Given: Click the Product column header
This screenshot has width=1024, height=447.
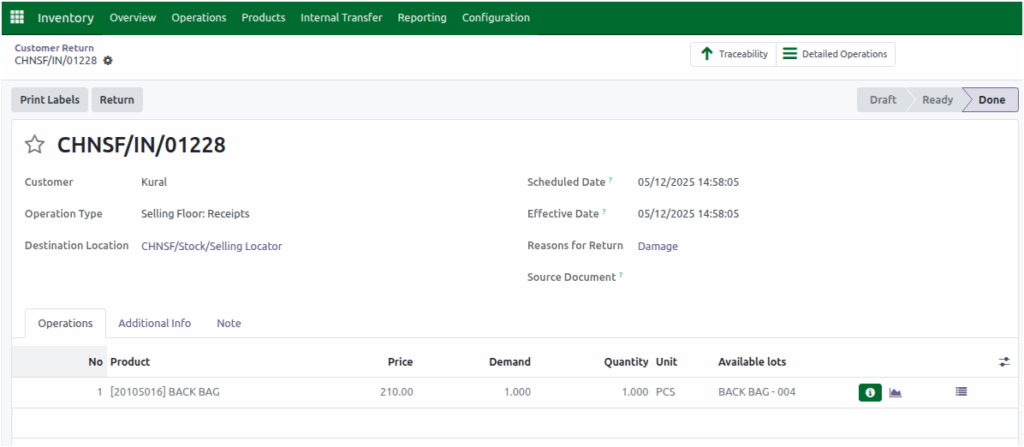Looking at the screenshot, I should 130,361.
